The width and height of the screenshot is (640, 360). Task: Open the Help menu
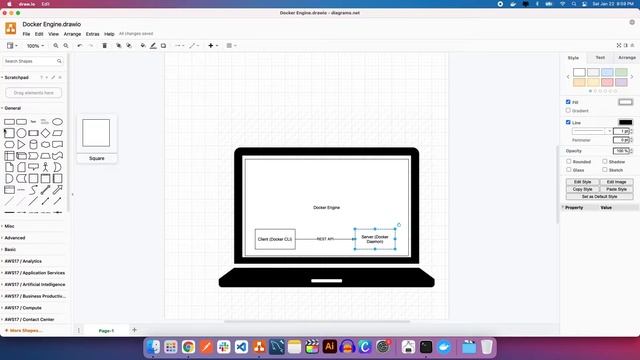pos(109,34)
